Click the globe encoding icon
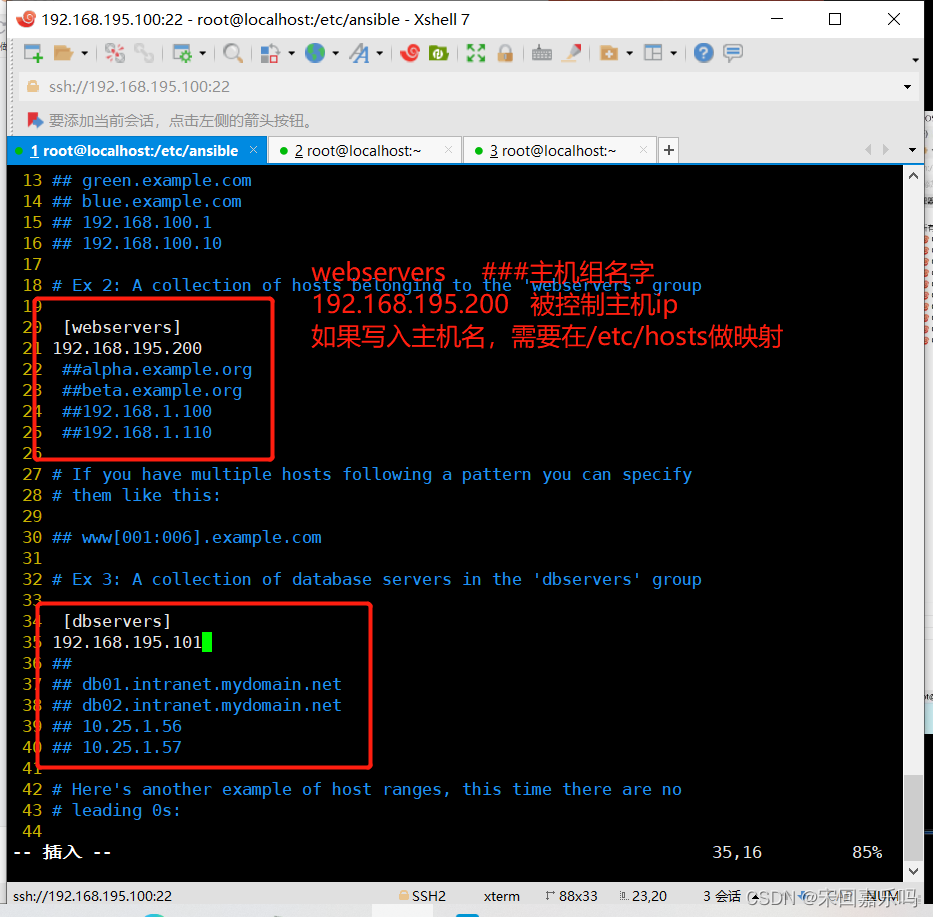This screenshot has width=933, height=917. point(315,54)
